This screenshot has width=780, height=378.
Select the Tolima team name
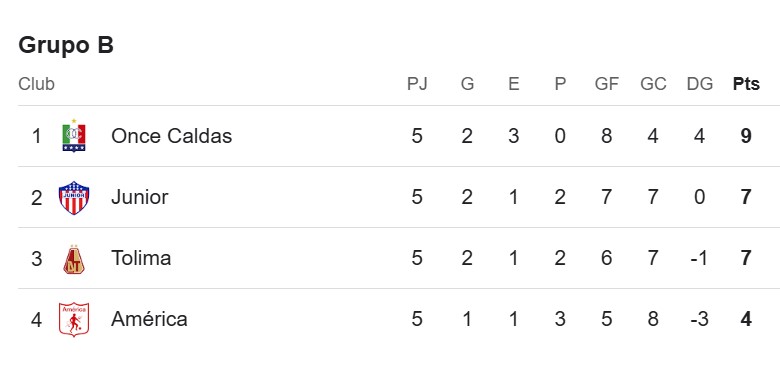[x=141, y=258]
